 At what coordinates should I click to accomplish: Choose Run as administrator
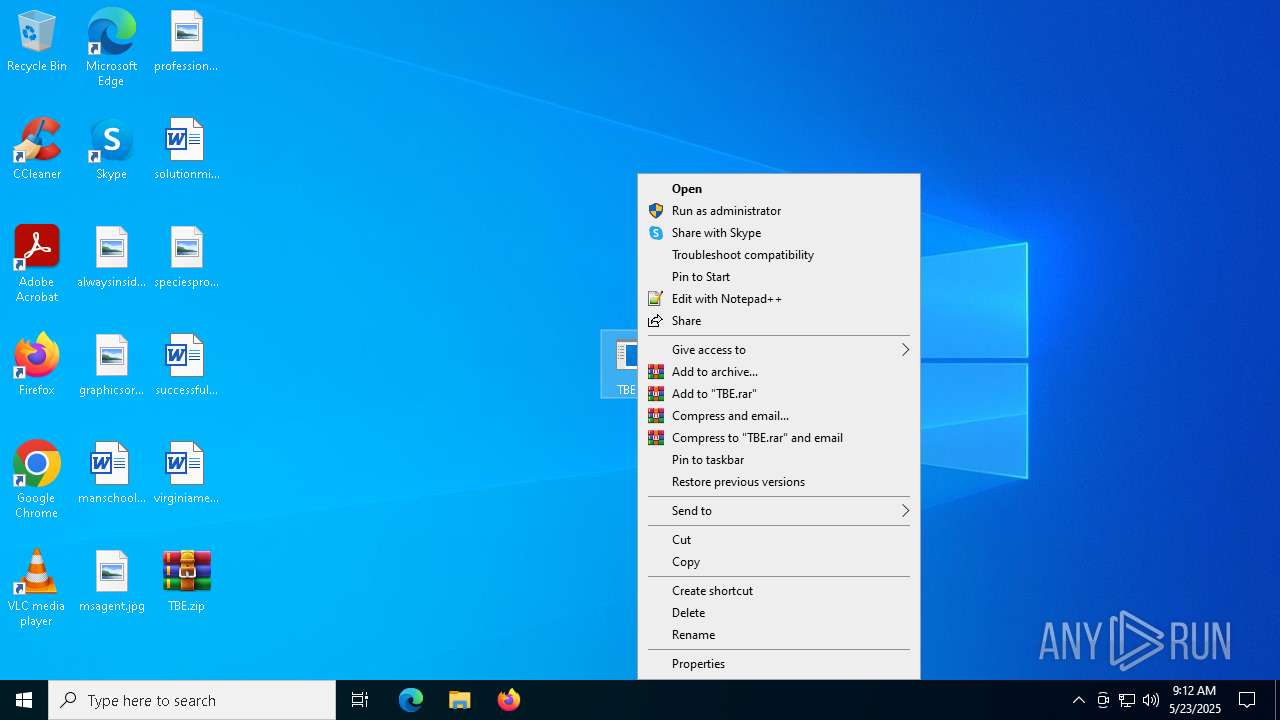click(779, 211)
